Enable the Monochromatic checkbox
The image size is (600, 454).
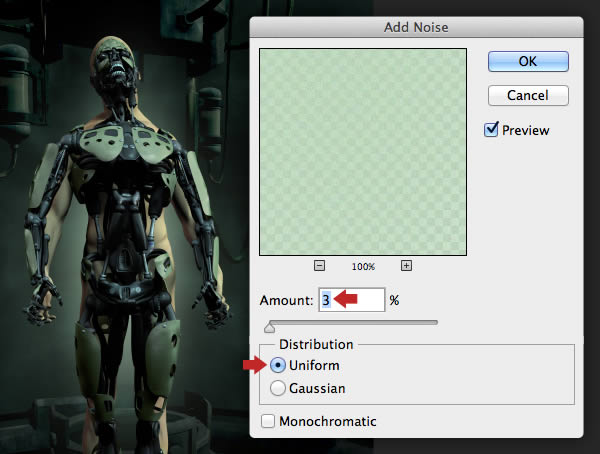click(x=268, y=421)
